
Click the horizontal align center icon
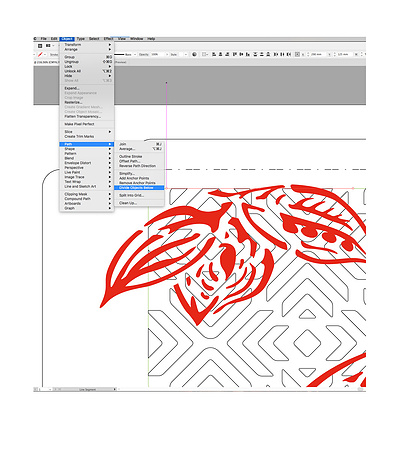(220, 54)
